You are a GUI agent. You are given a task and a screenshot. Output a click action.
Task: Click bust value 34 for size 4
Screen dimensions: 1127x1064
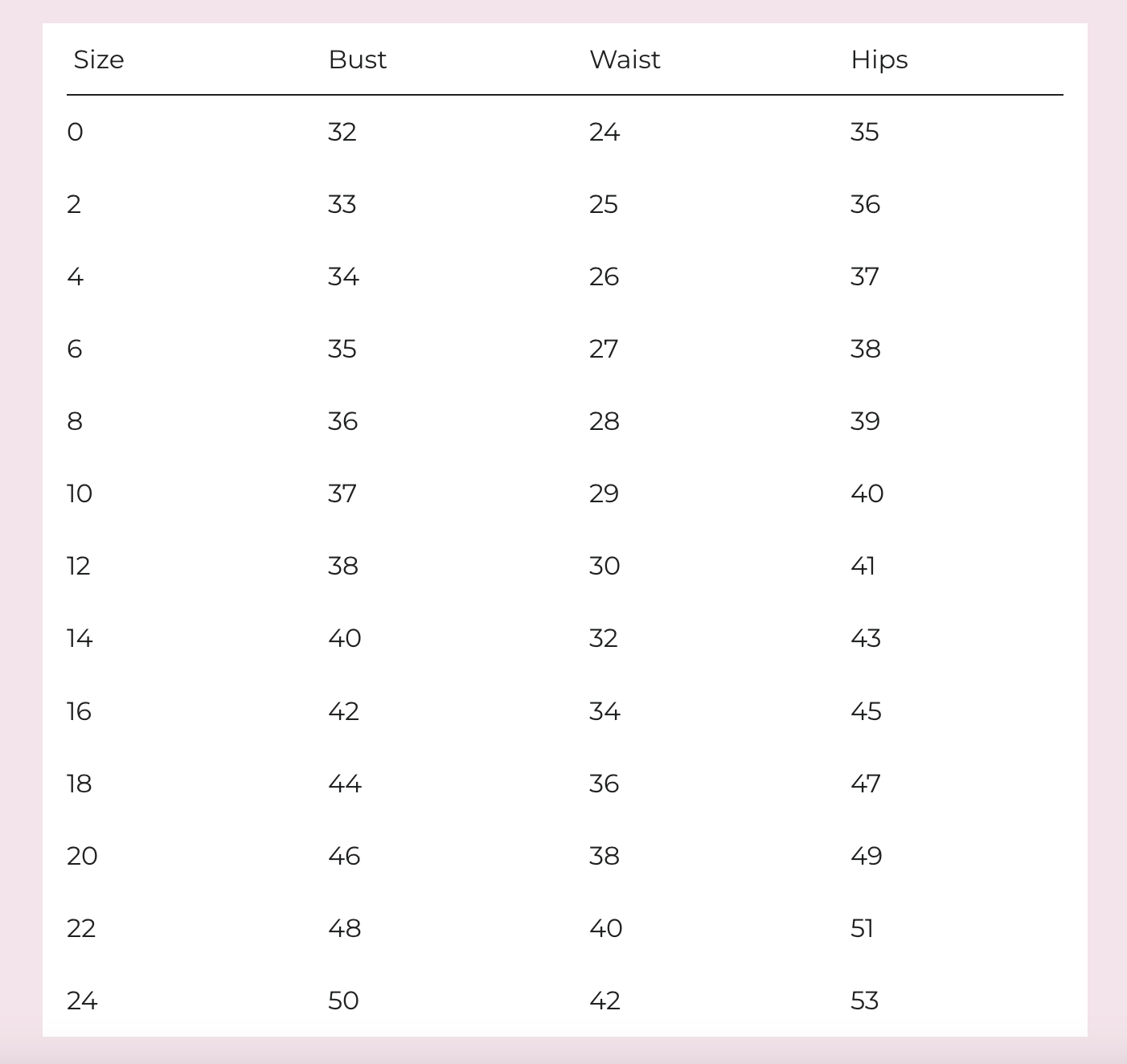tap(343, 276)
